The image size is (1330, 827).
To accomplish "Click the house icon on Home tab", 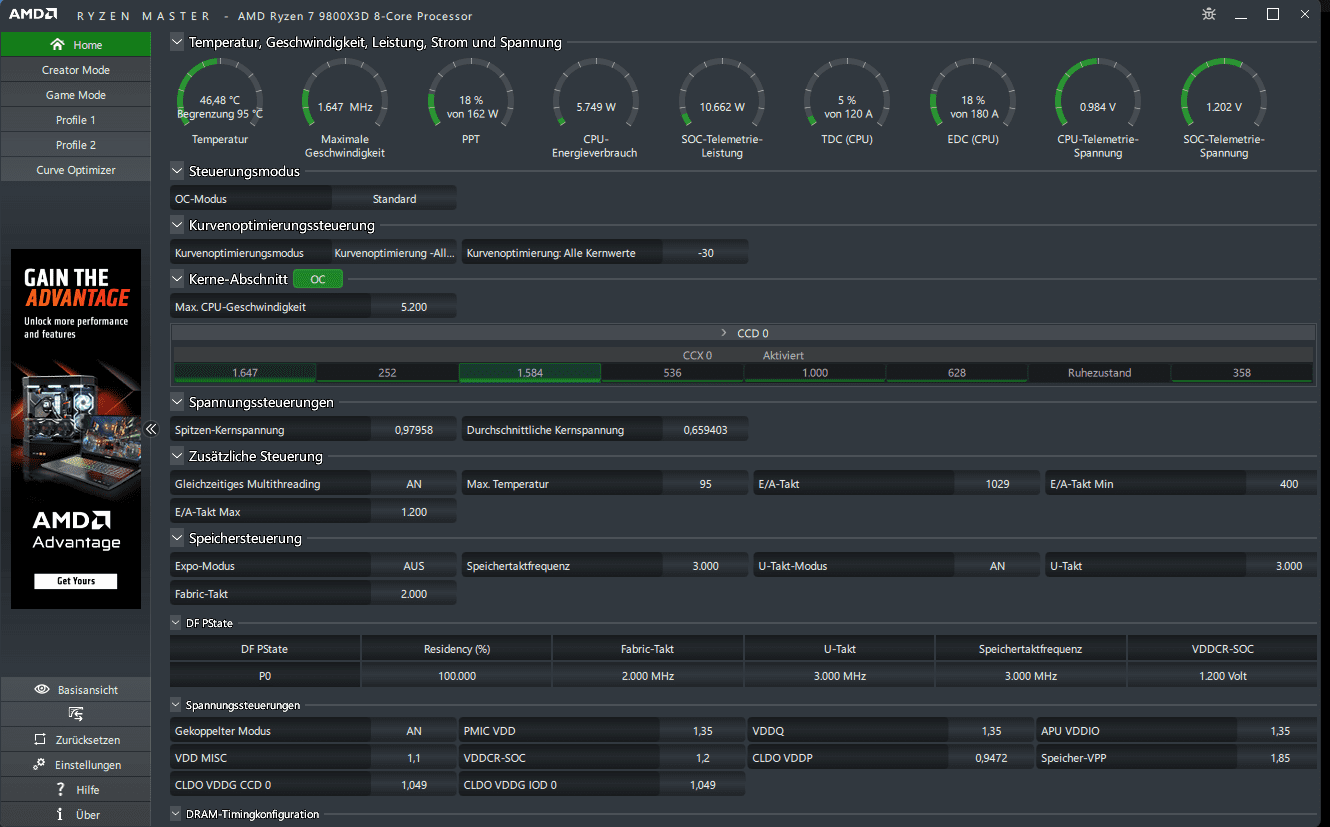I will tap(57, 45).
